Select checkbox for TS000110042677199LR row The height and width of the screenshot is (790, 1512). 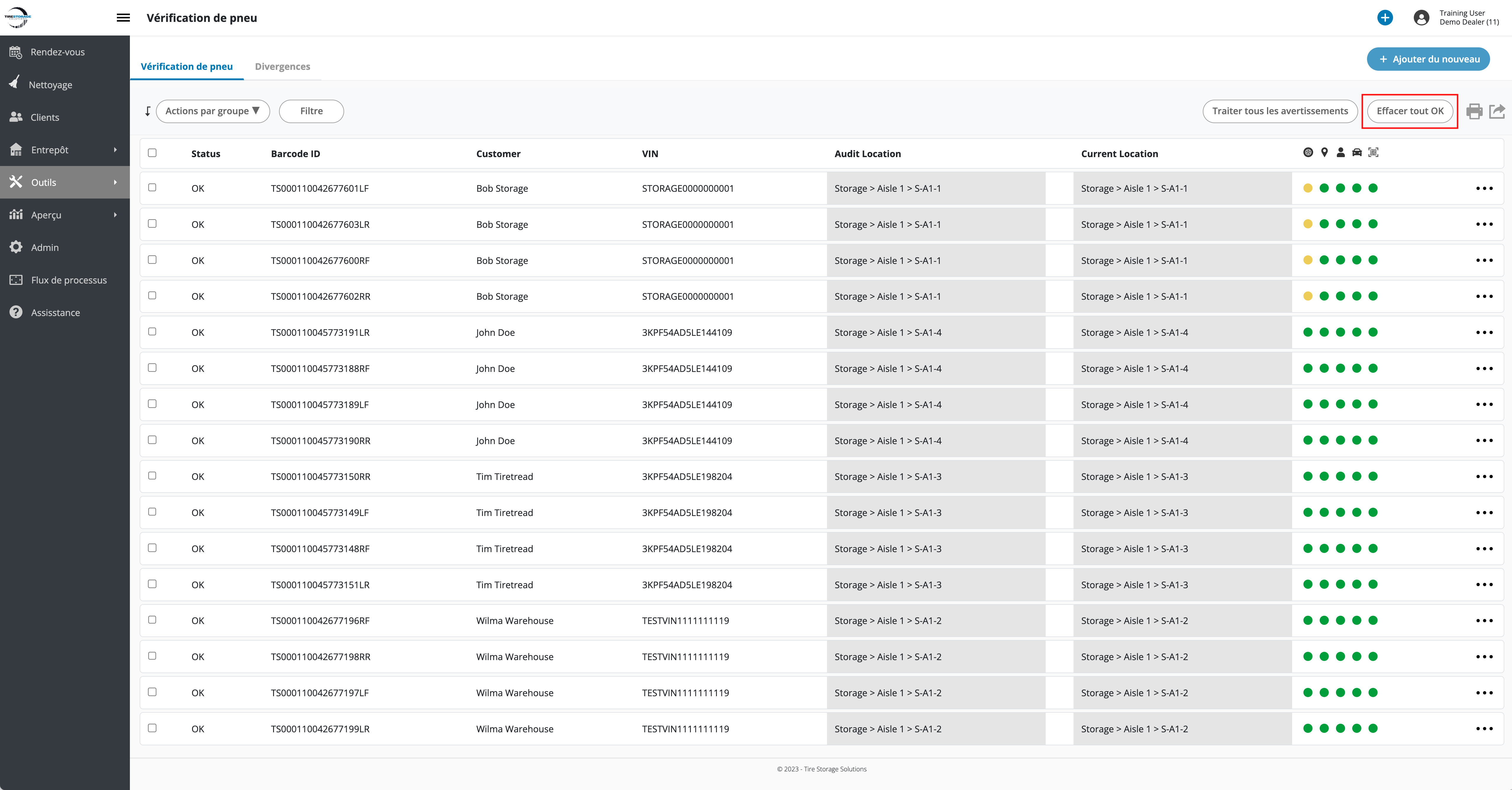152,728
